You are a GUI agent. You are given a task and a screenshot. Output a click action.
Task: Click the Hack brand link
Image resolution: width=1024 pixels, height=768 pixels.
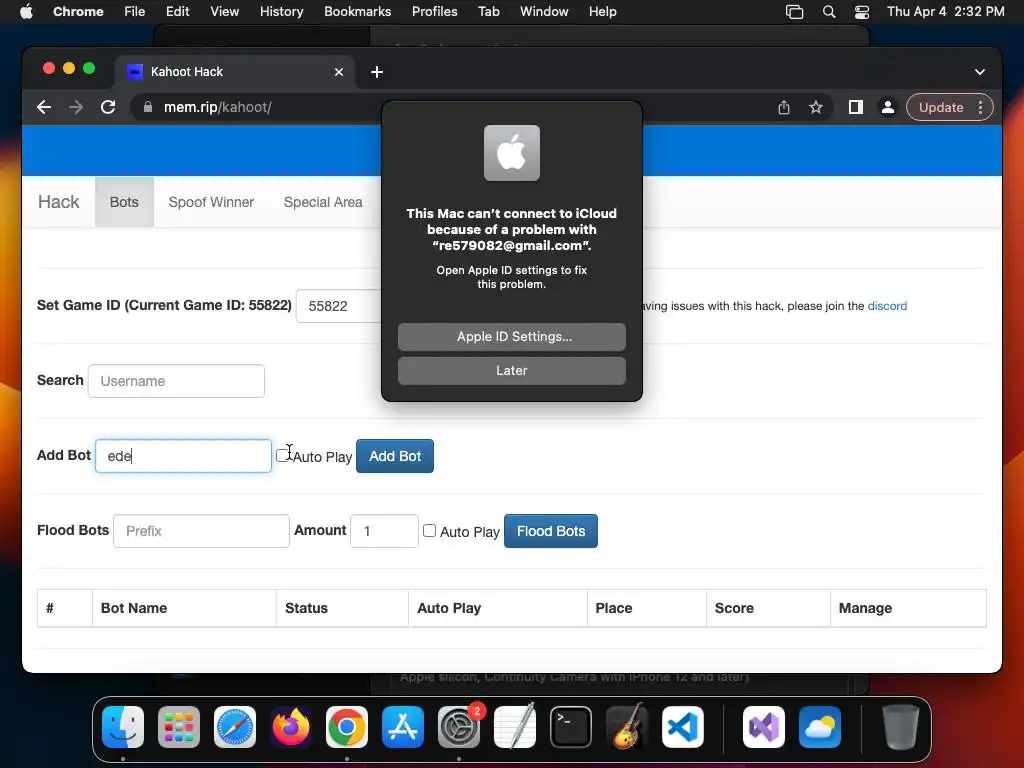(x=59, y=202)
